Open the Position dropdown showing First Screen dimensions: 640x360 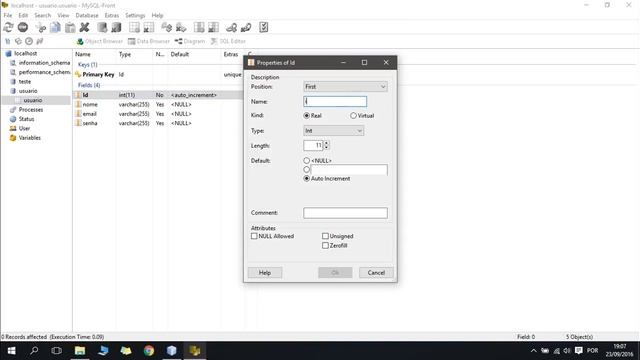point(345,87)
